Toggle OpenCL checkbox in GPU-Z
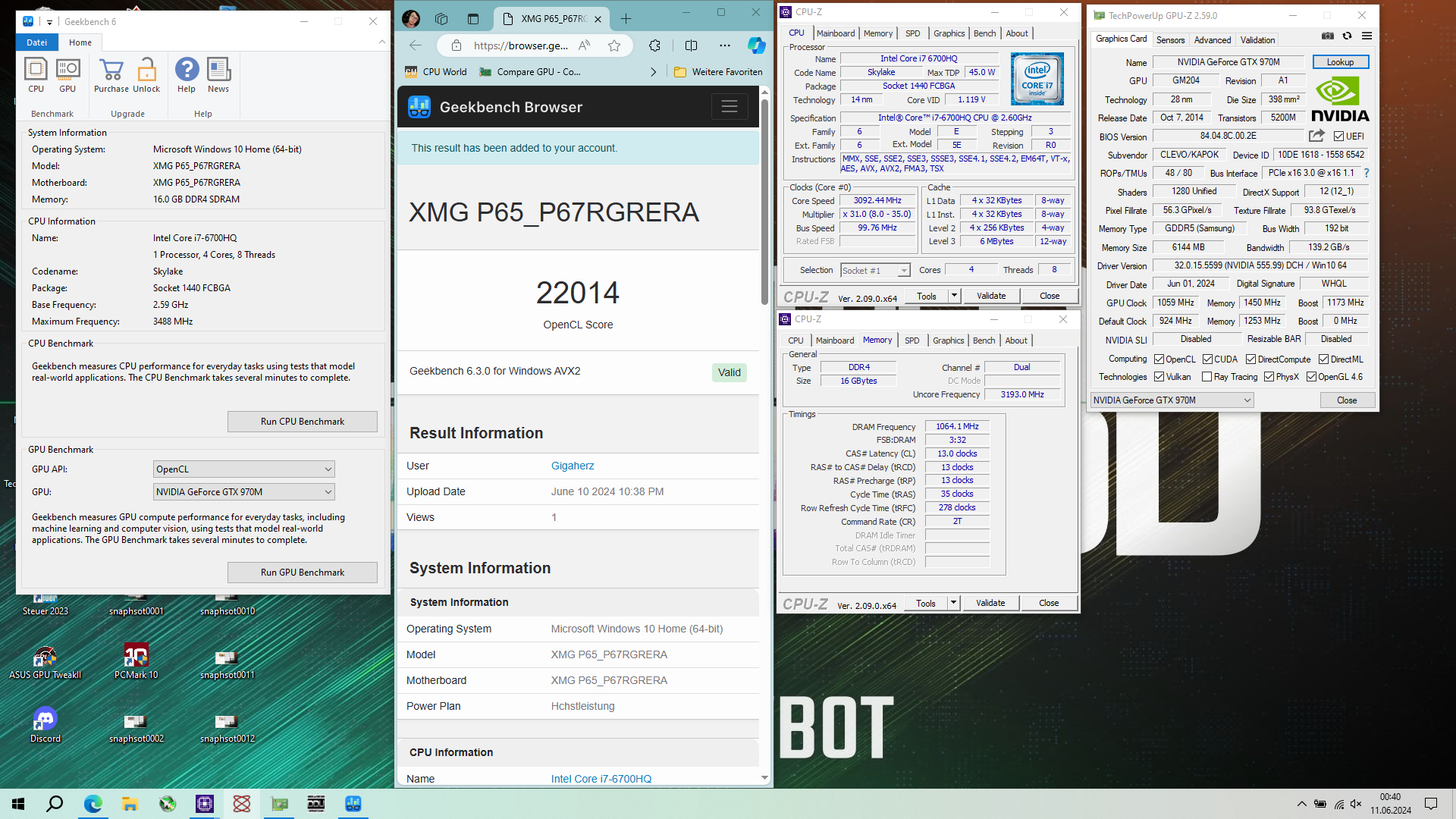 pos(1159,359)
